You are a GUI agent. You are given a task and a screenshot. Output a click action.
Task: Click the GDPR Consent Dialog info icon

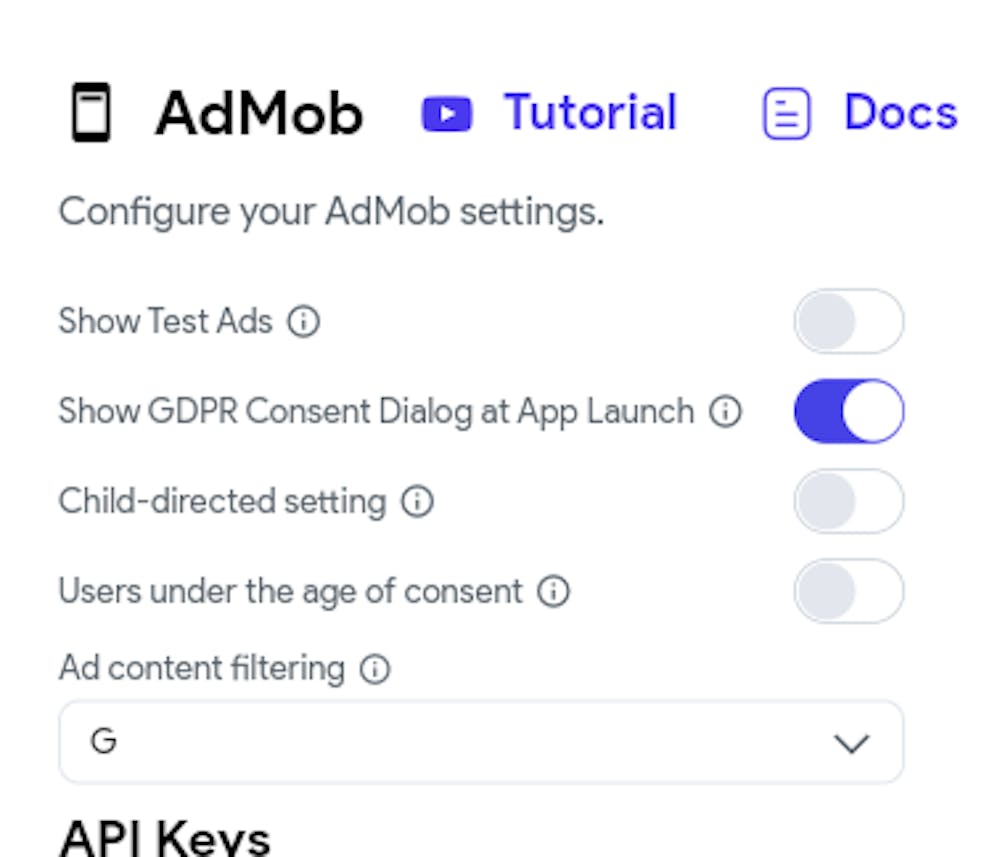click(x=726, y=411)
